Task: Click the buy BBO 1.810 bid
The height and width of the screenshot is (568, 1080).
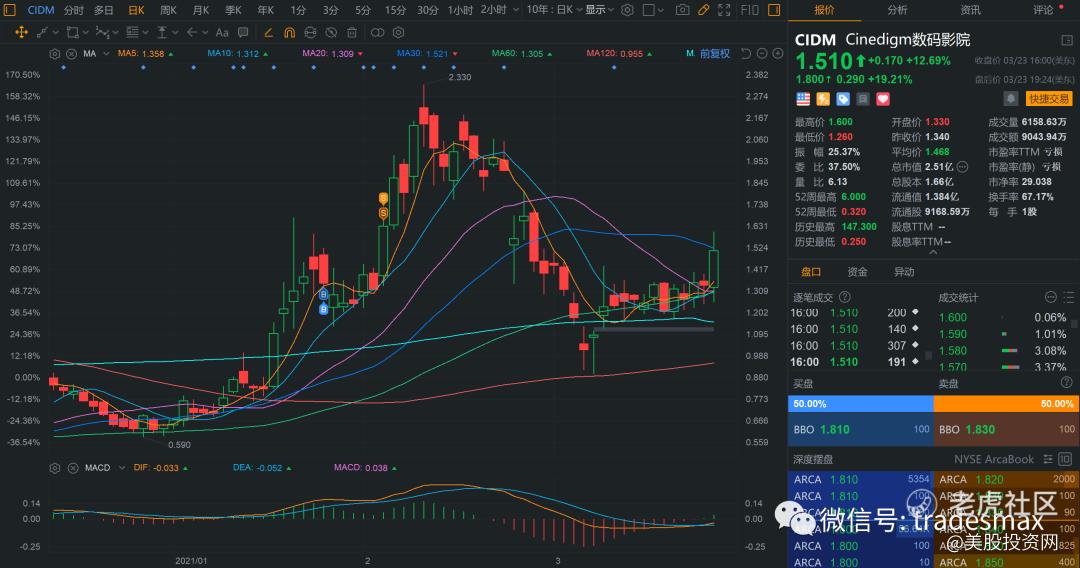Action: 860,429
